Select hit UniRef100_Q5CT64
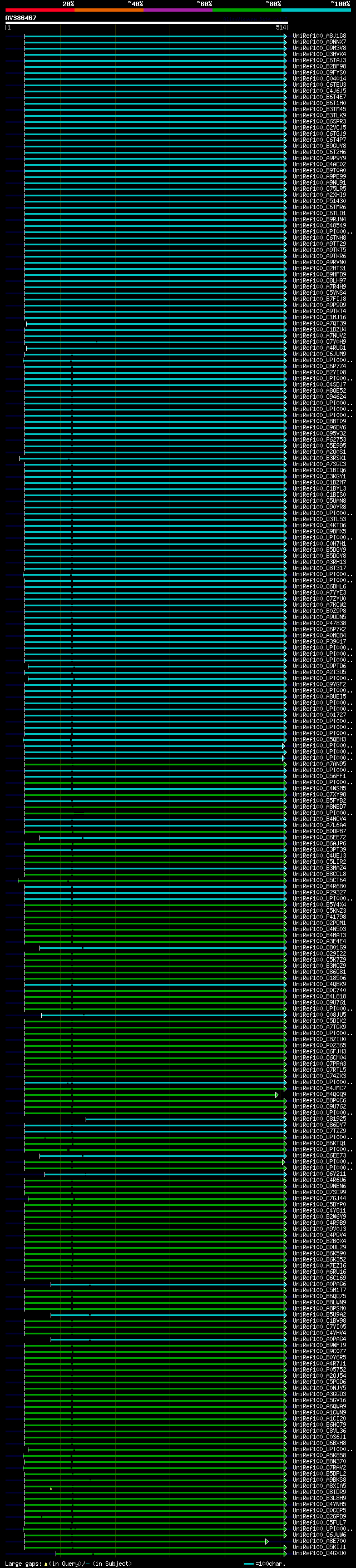Screen dimensions: 356x1568 click(x=319, y=880)
